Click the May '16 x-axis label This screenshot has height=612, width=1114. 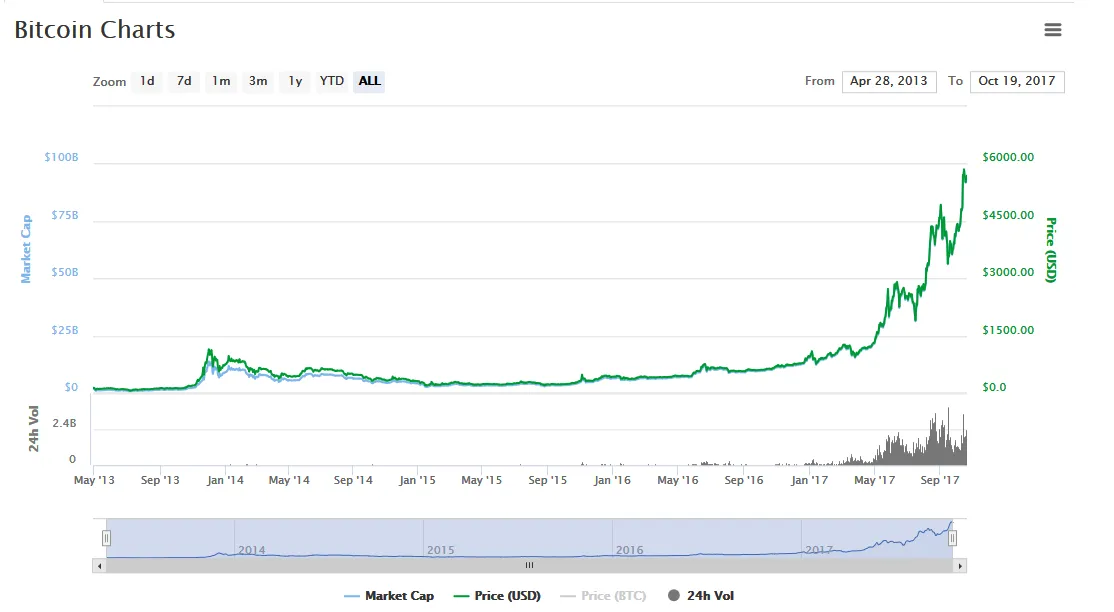(x=678, y=481)
